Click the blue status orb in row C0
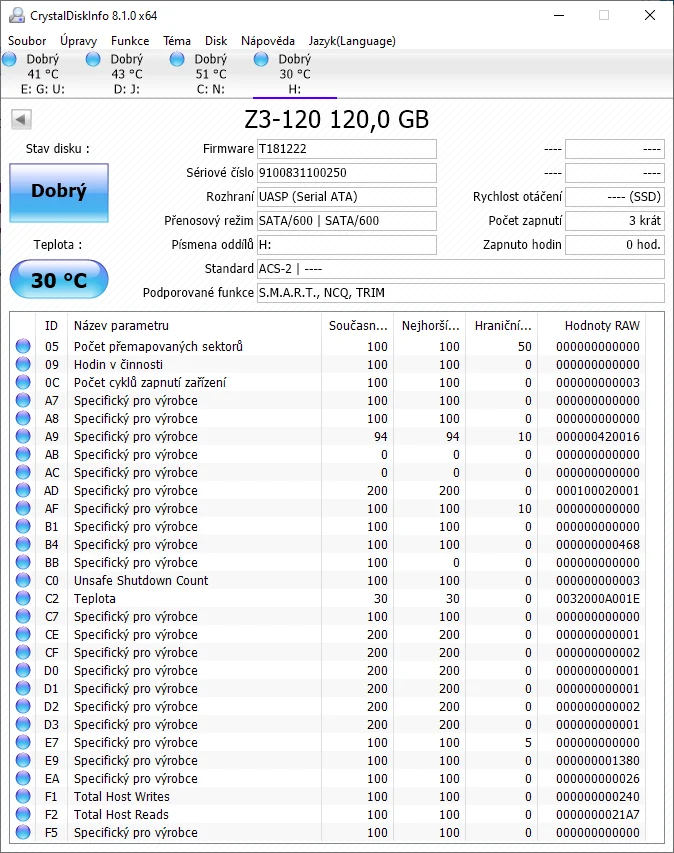Screen dimensions: 674x853 pos(23,580)
